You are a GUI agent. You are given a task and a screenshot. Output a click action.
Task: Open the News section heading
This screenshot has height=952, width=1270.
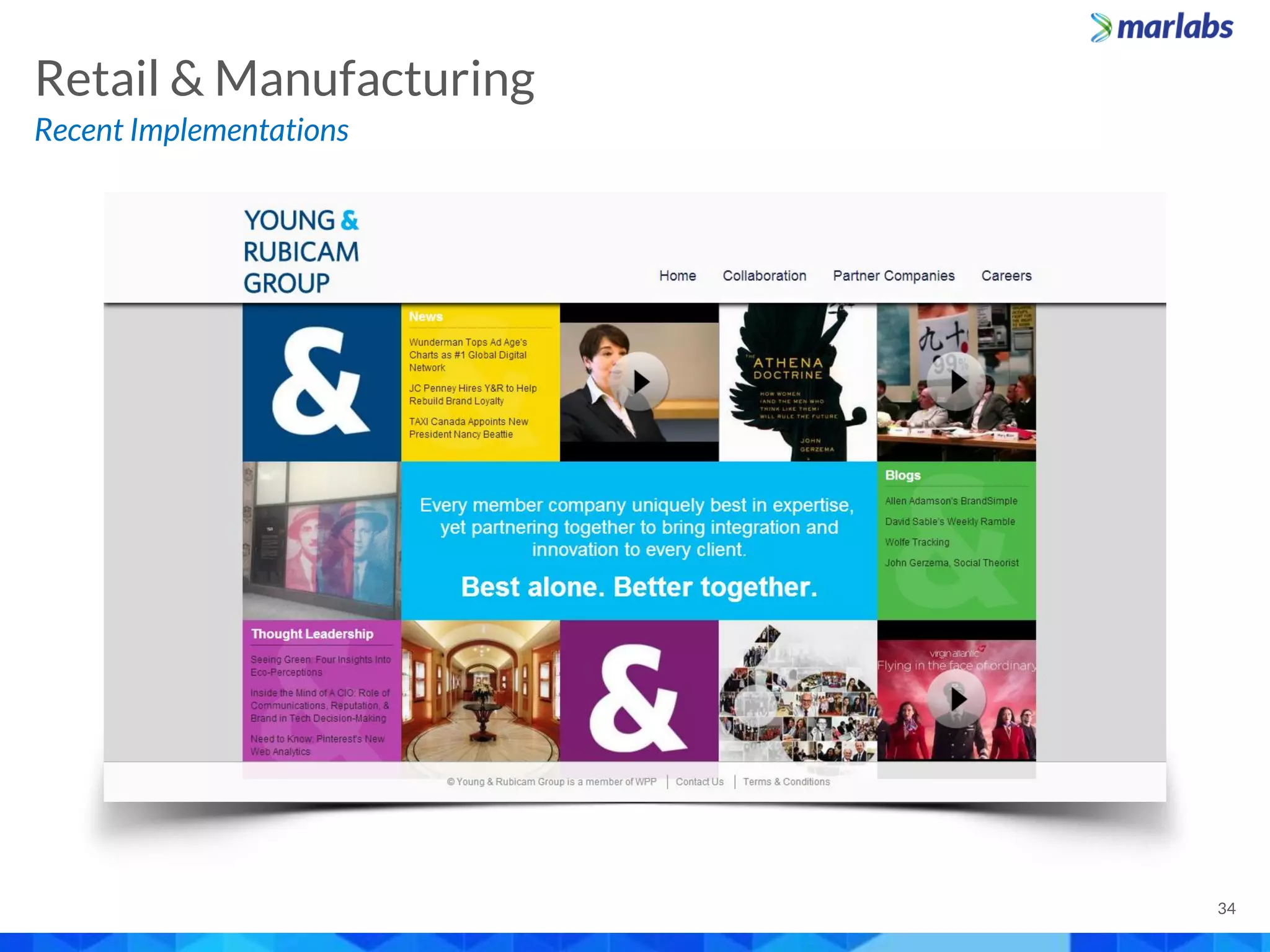click(x=425, y=316)
